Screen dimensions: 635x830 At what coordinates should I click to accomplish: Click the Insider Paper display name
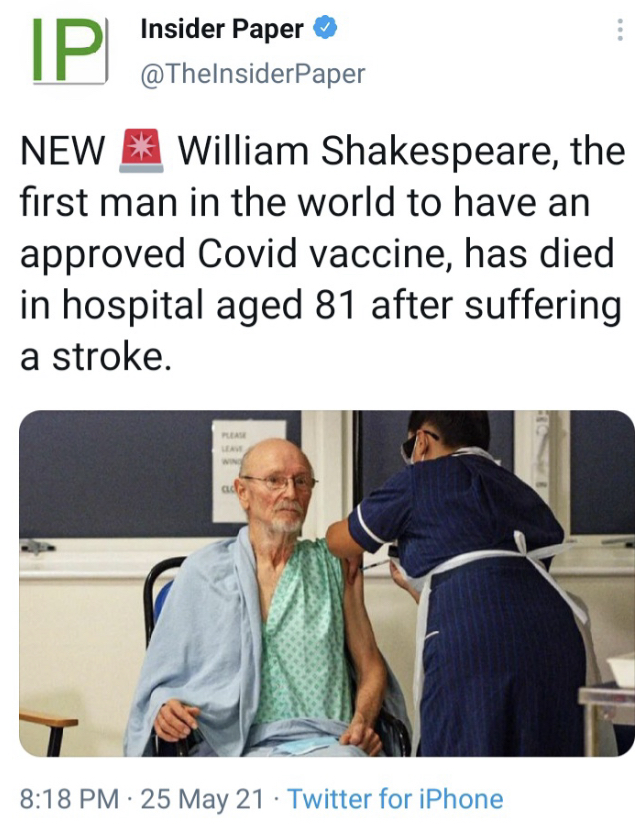(222, 29)
